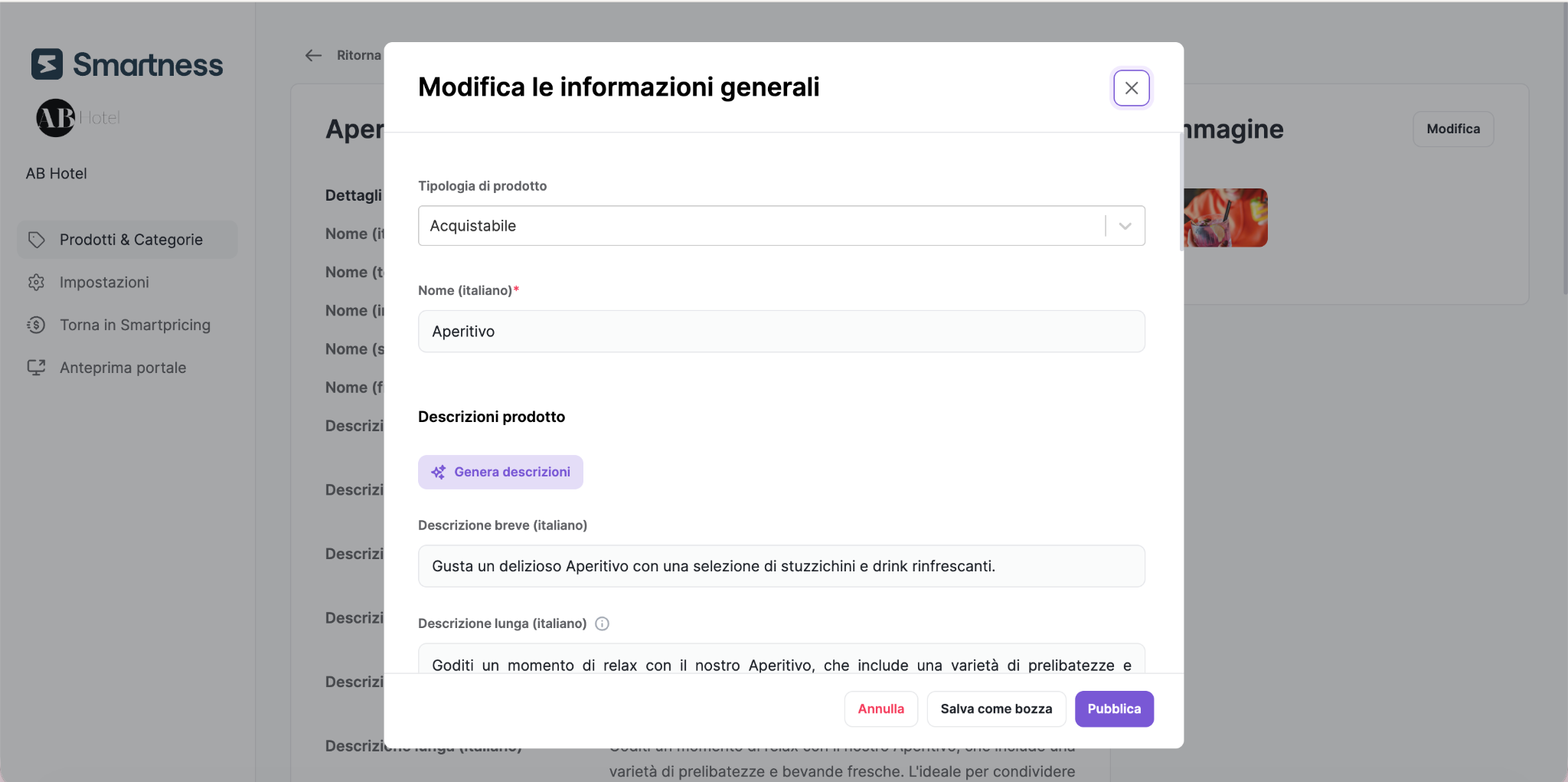The width and height of the screenshot is (1568, 782).
Task: Click the back arrow next to Ritorna
Action: pos(313,55)
